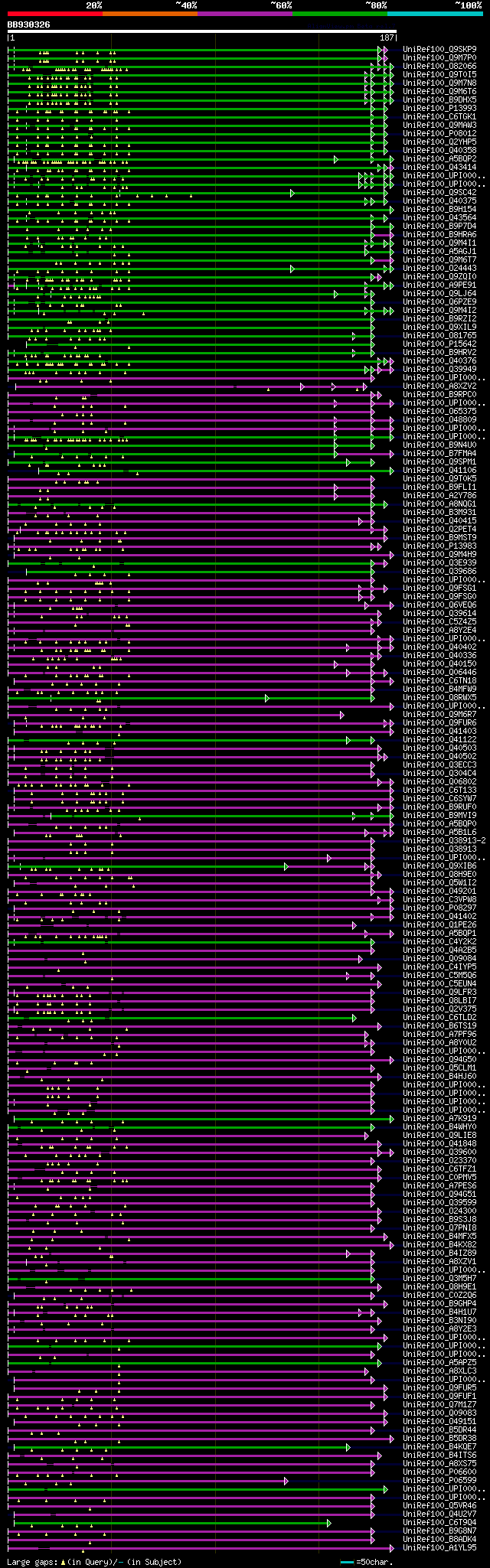Image resolution: width=490 pixels, height=1568 pixels.
Task: Click the UniRef100_C5Z4Z5 label
Action: pyautogui.click(x=439, y=621)
